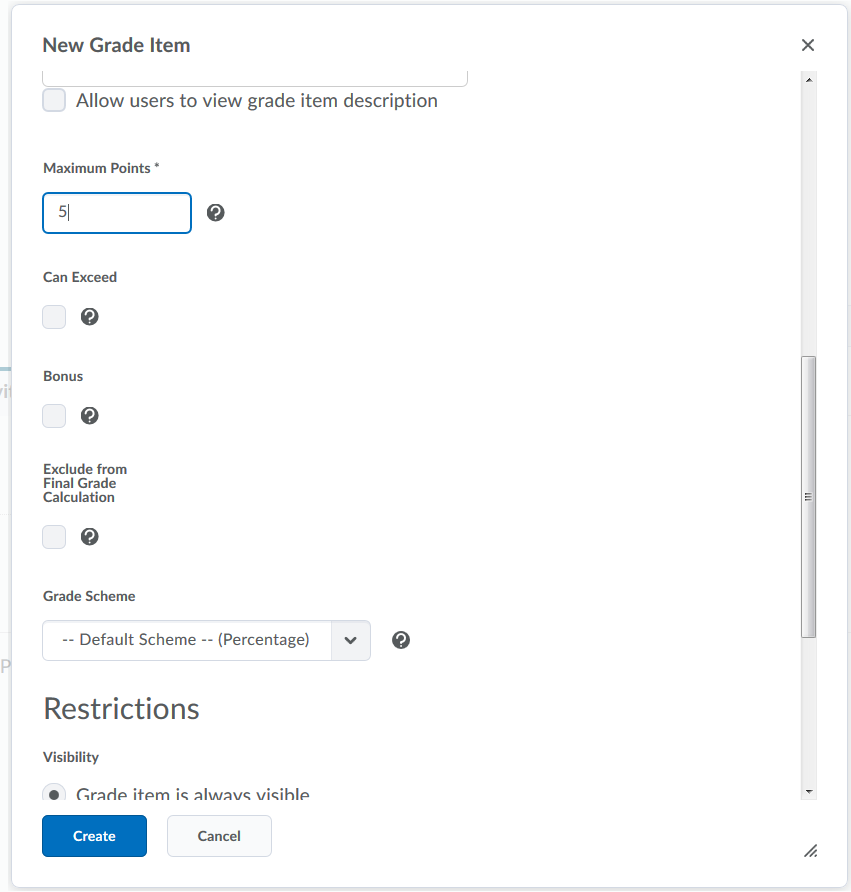The height and width of the screenshot is (892, 851).
Task: Click the Restrictions section heading
Action: (121, 709)
